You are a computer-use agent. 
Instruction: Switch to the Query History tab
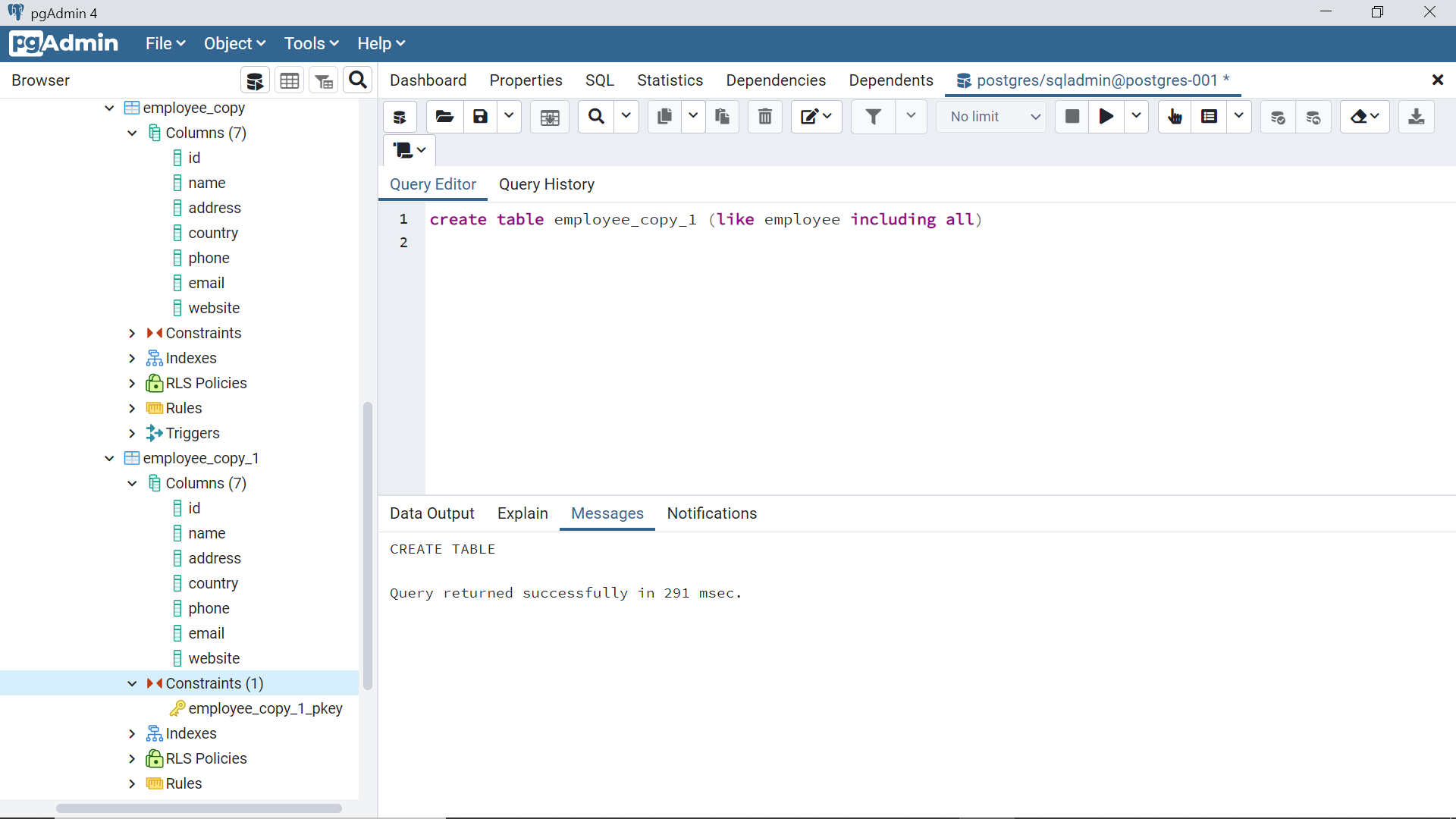[x=546, y=184]
